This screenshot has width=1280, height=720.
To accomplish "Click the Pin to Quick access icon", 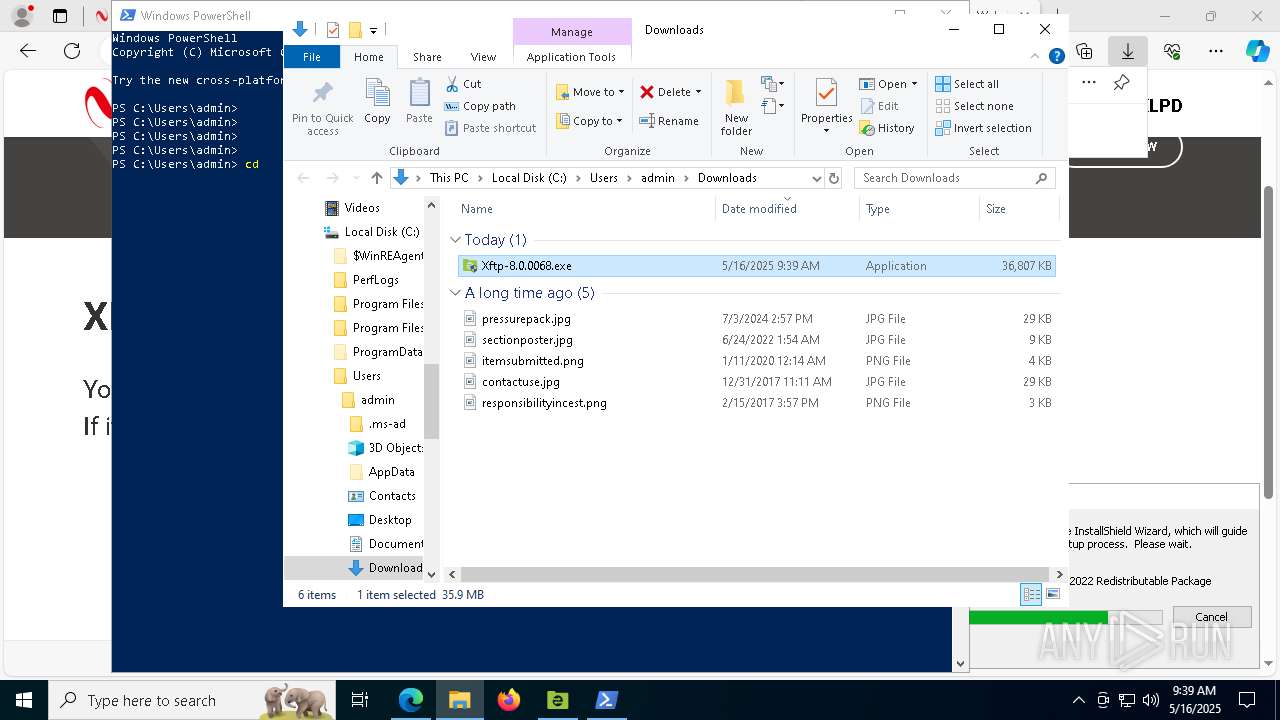I will tap(322, 107).
